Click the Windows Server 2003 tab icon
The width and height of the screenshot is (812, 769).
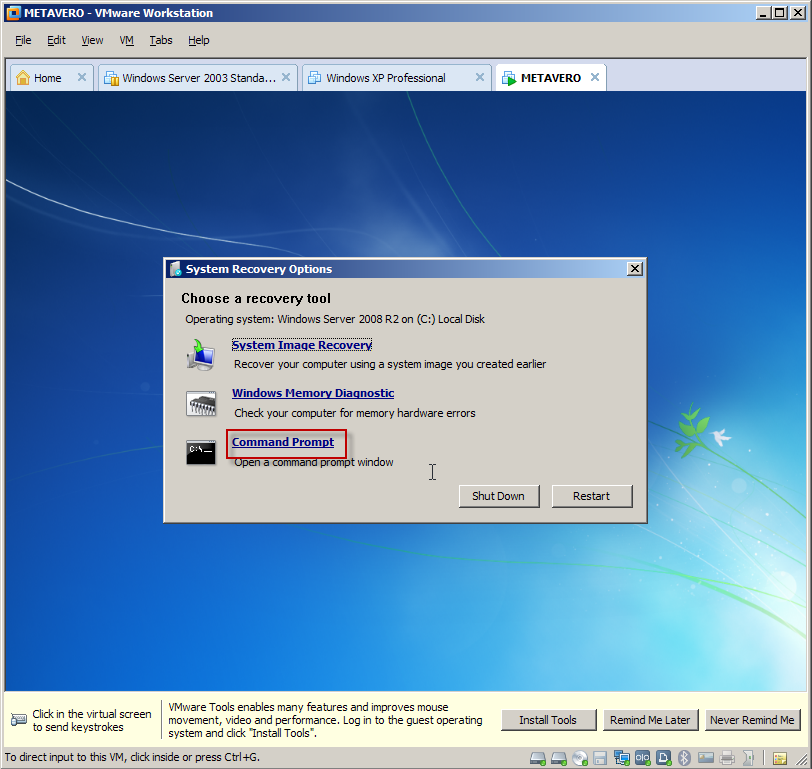111,78
